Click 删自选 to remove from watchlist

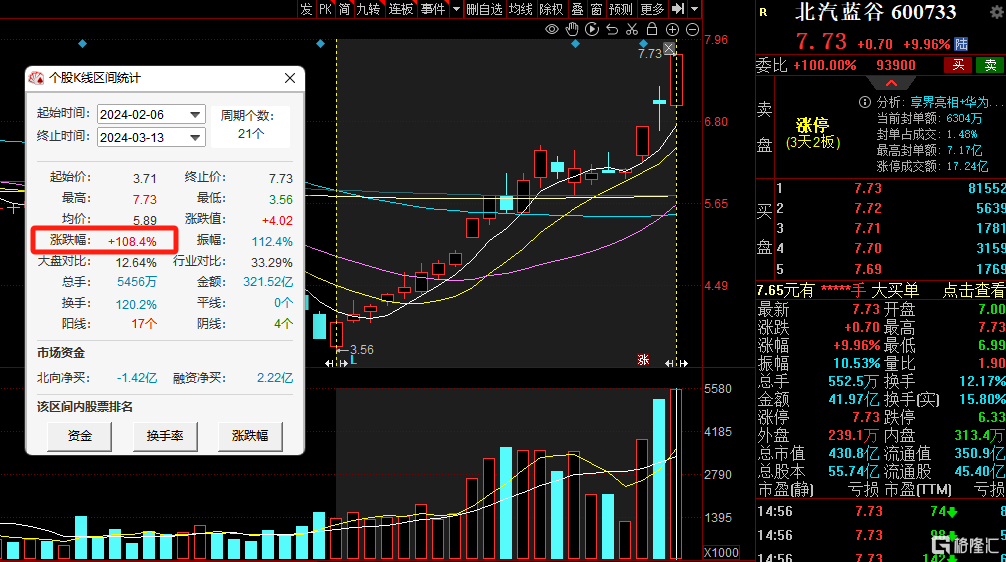484,9
